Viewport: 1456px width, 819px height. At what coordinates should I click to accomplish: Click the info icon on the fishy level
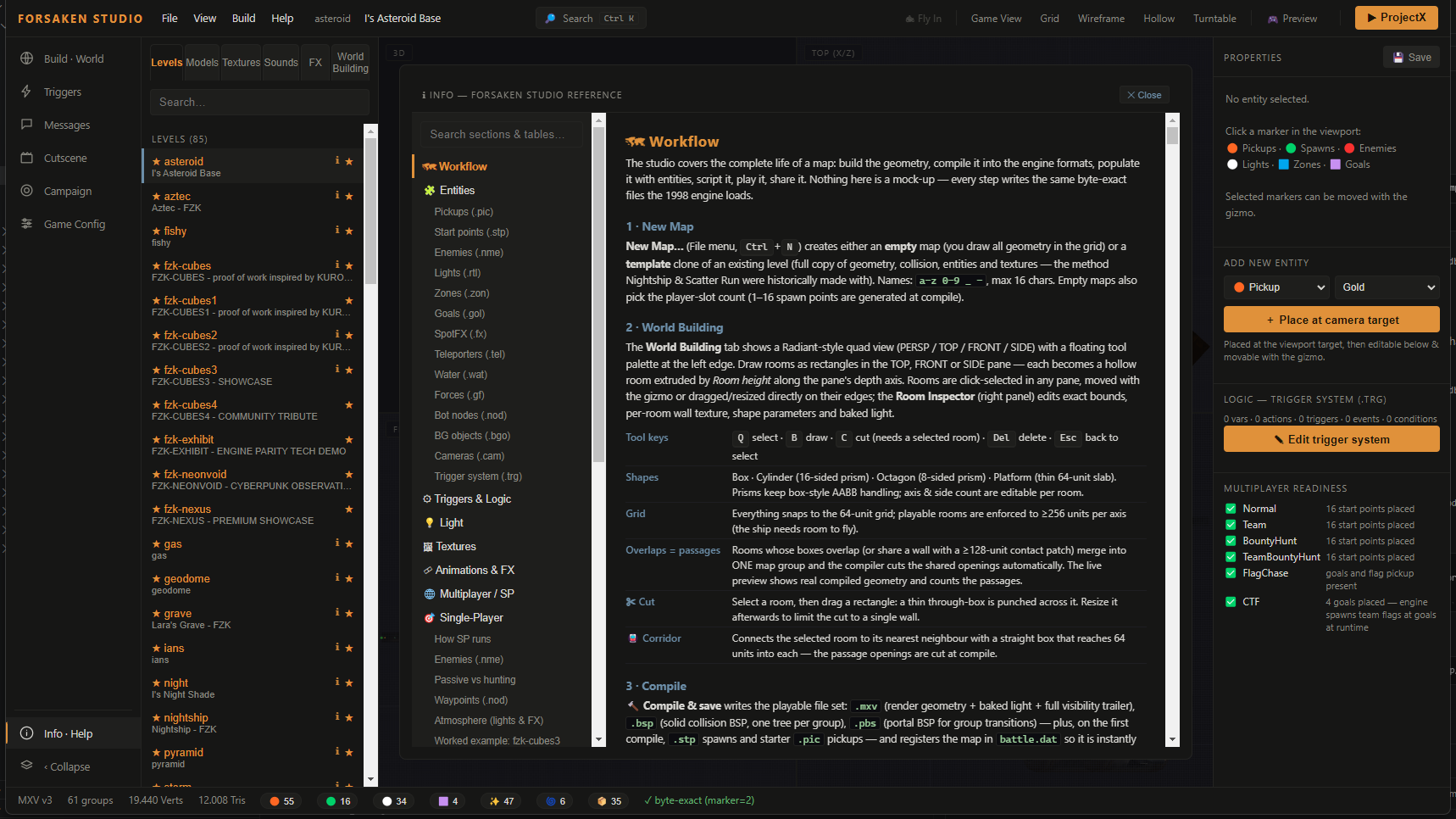point(337,230)
